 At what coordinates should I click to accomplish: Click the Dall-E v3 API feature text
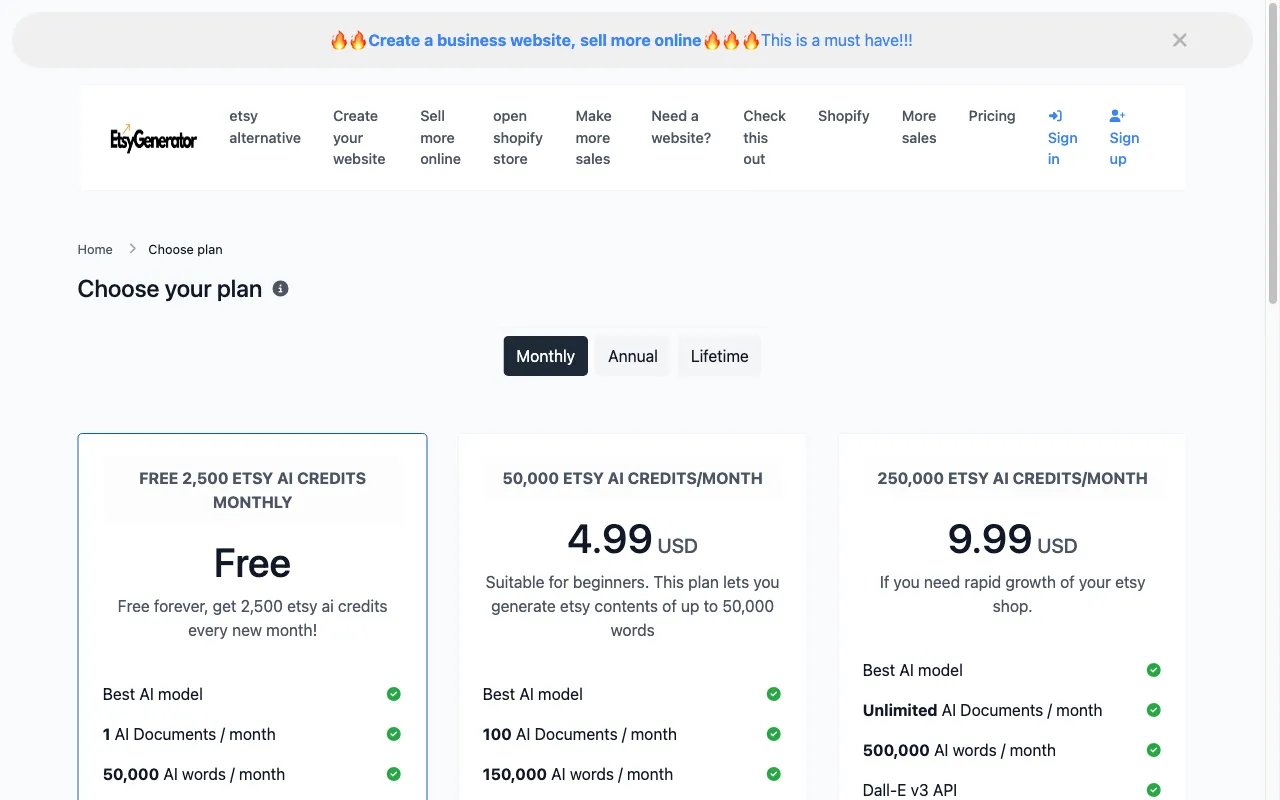(x=910, y=790)
